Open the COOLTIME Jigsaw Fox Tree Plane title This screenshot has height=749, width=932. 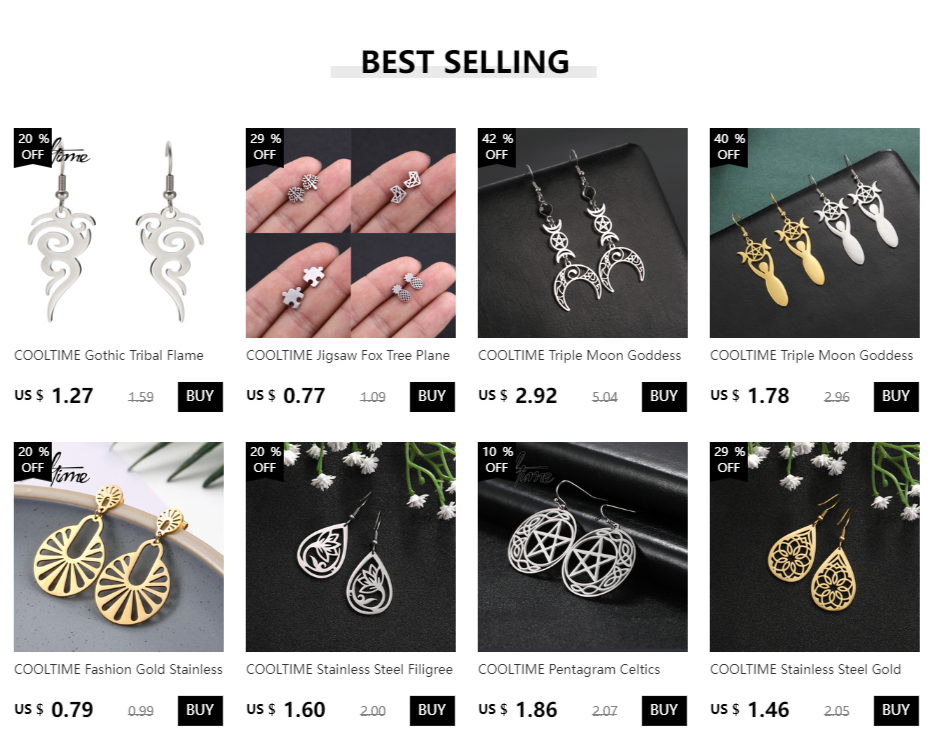tap(348, 355)
